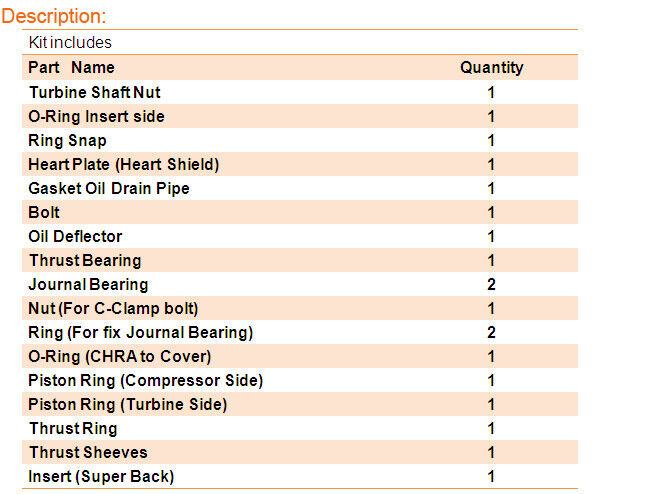
Task: Click Heart Plate (Heart Shield) entry
Action: coord(123,164)
